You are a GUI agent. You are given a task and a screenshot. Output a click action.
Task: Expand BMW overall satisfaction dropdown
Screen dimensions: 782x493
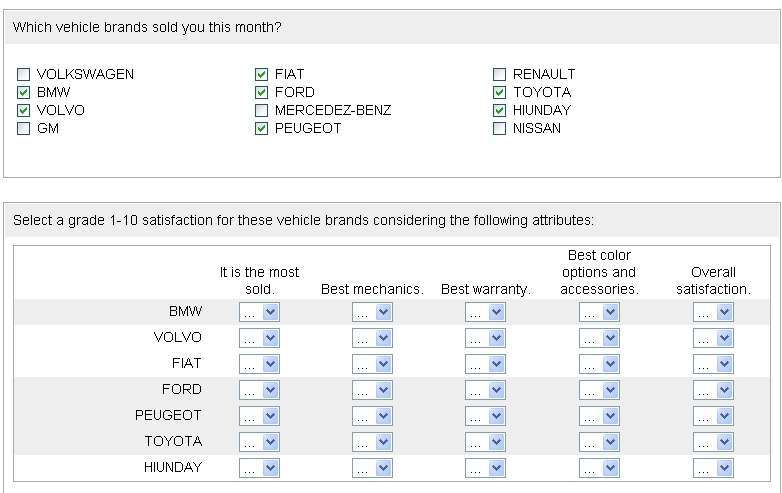[x=713, y=312]
